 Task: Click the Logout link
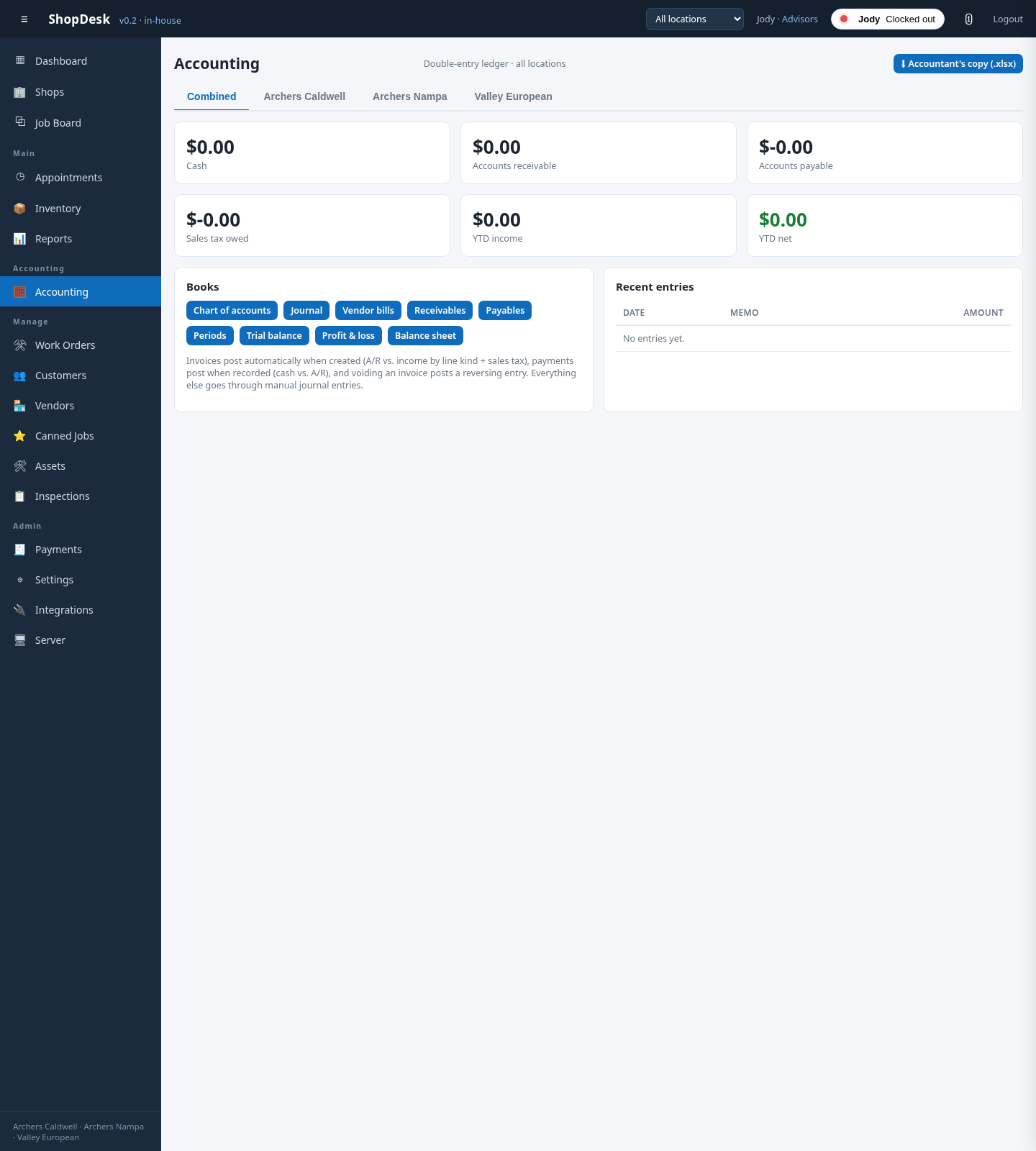point(1008,19)
